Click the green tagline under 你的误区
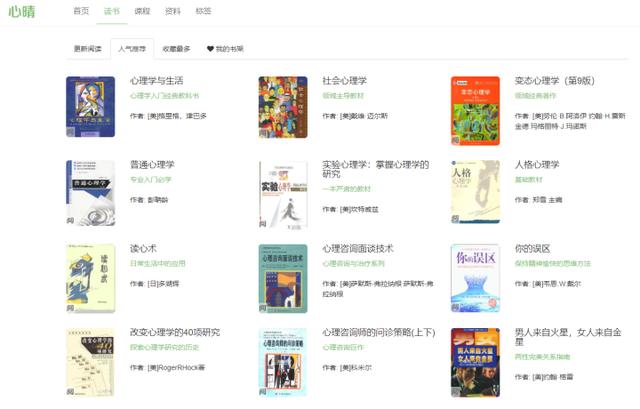Image resolution: width=640 pixels, height=409 pixels. click(553, 264)
